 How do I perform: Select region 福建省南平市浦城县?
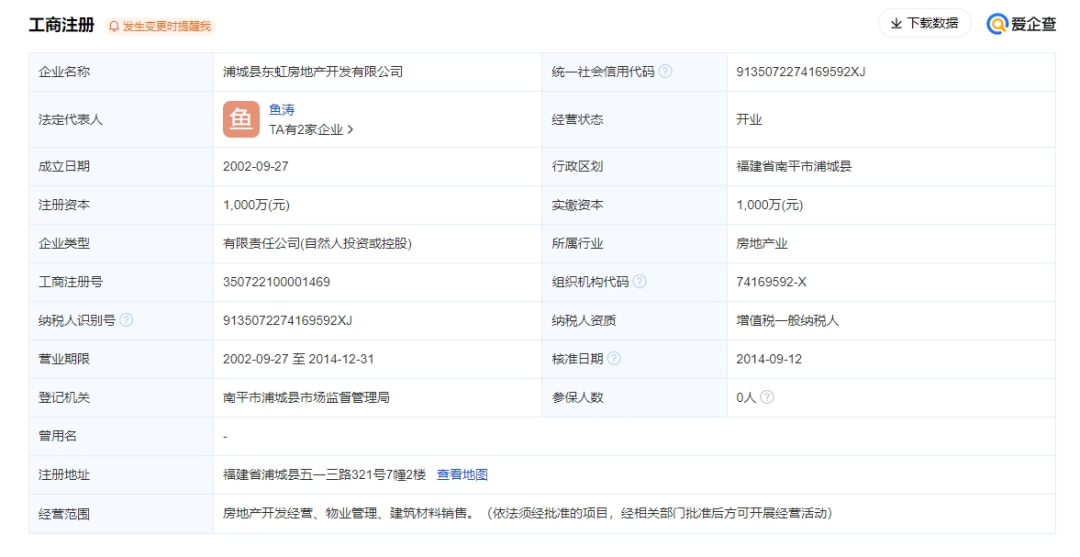point(793,166)
